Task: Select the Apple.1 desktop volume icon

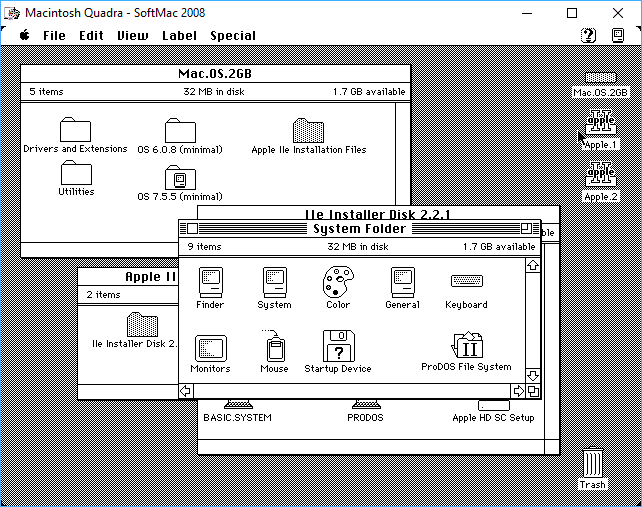Action: coord(601,122)
